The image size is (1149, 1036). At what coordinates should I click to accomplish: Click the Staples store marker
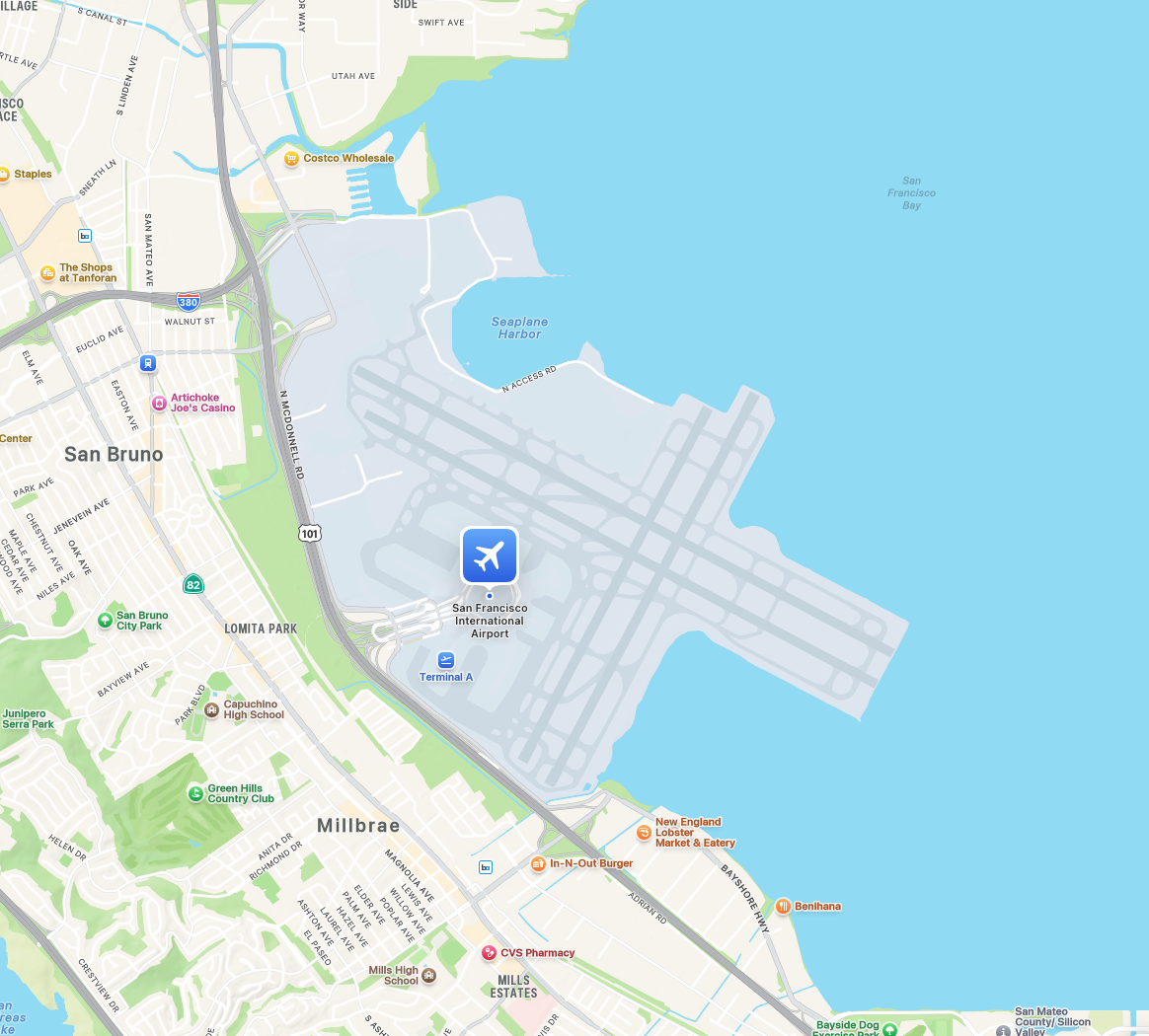(4, 175)
